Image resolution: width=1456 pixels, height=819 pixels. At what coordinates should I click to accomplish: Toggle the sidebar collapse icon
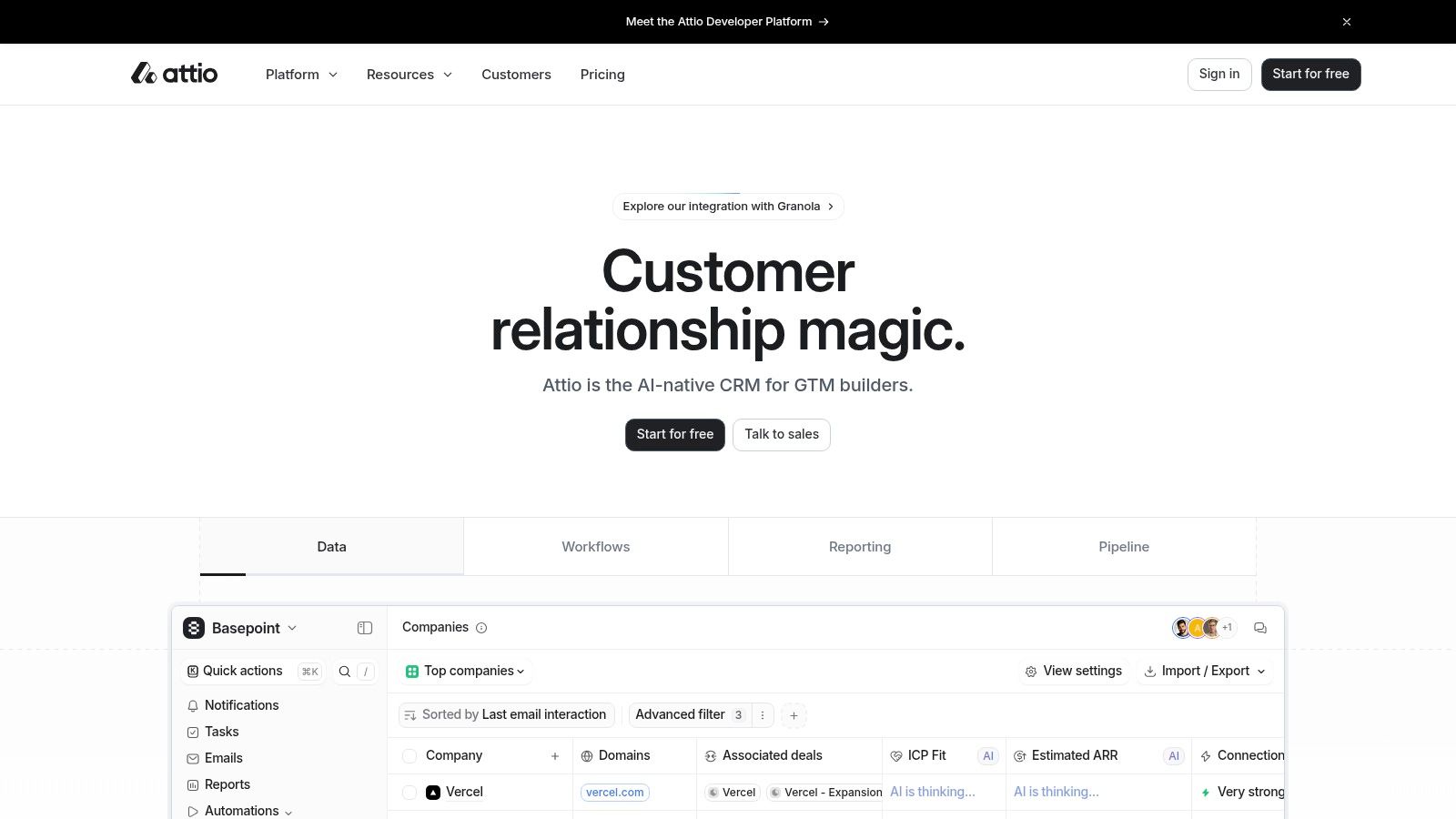pos(365,628)
